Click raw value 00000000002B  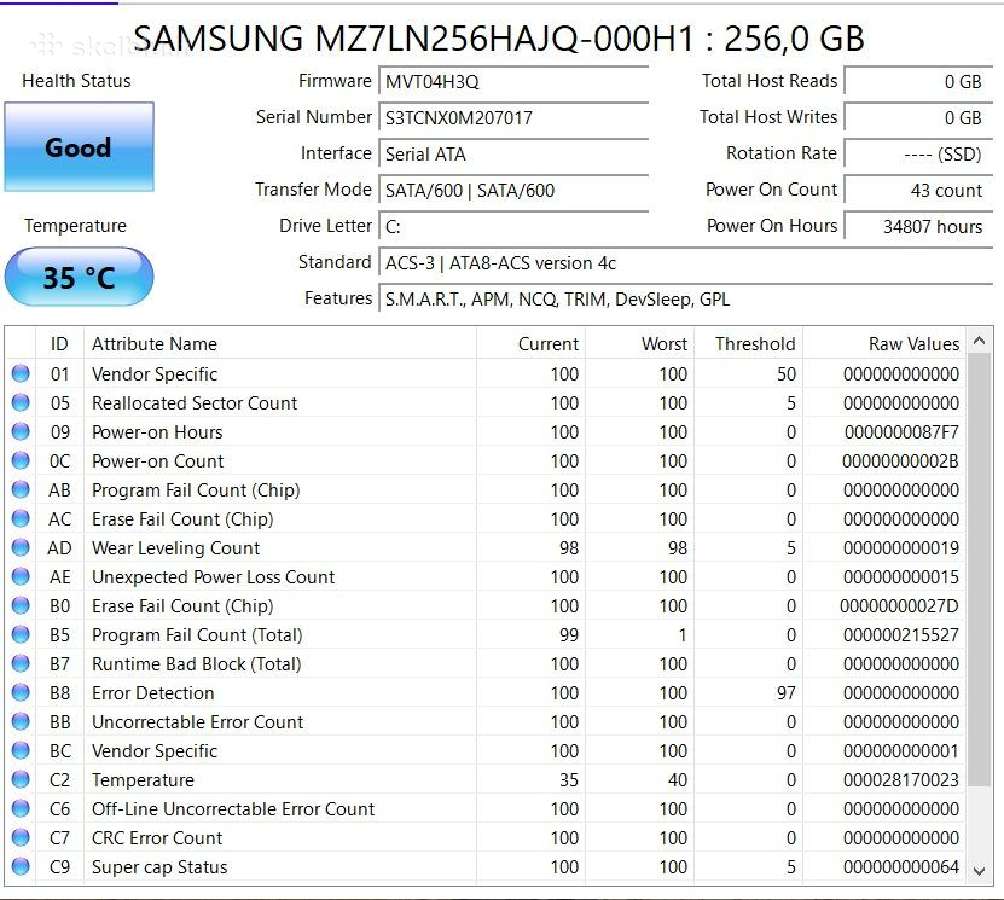(900, 461)
